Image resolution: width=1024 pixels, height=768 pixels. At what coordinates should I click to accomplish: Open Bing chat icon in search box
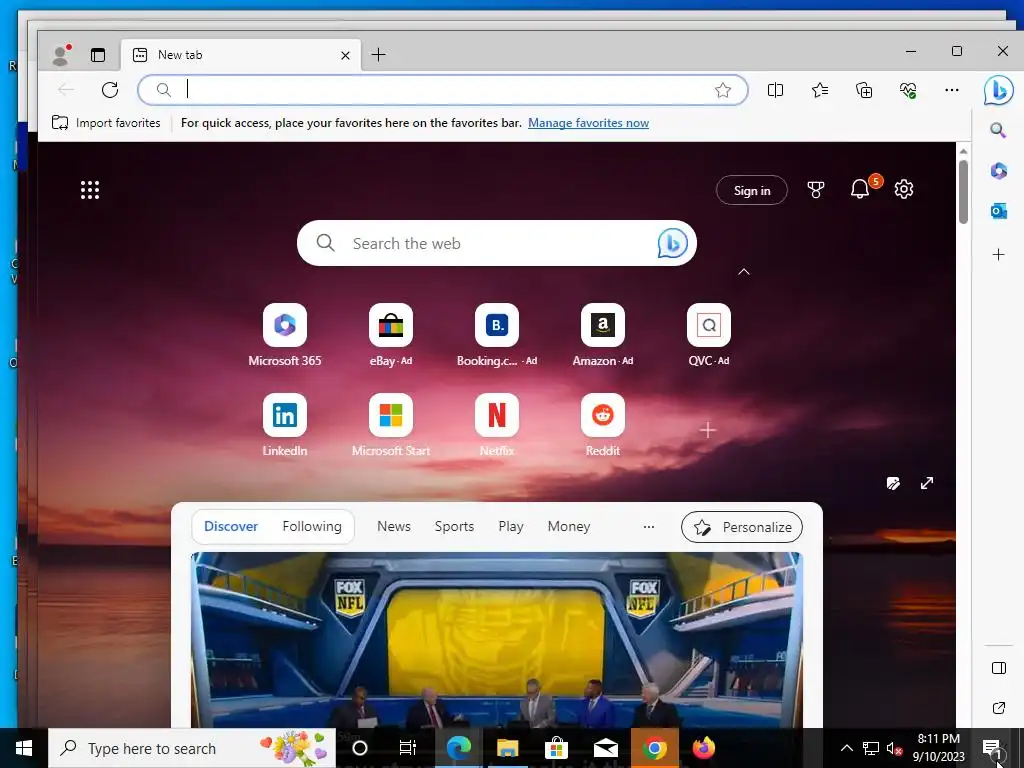[x=673, y=244]
